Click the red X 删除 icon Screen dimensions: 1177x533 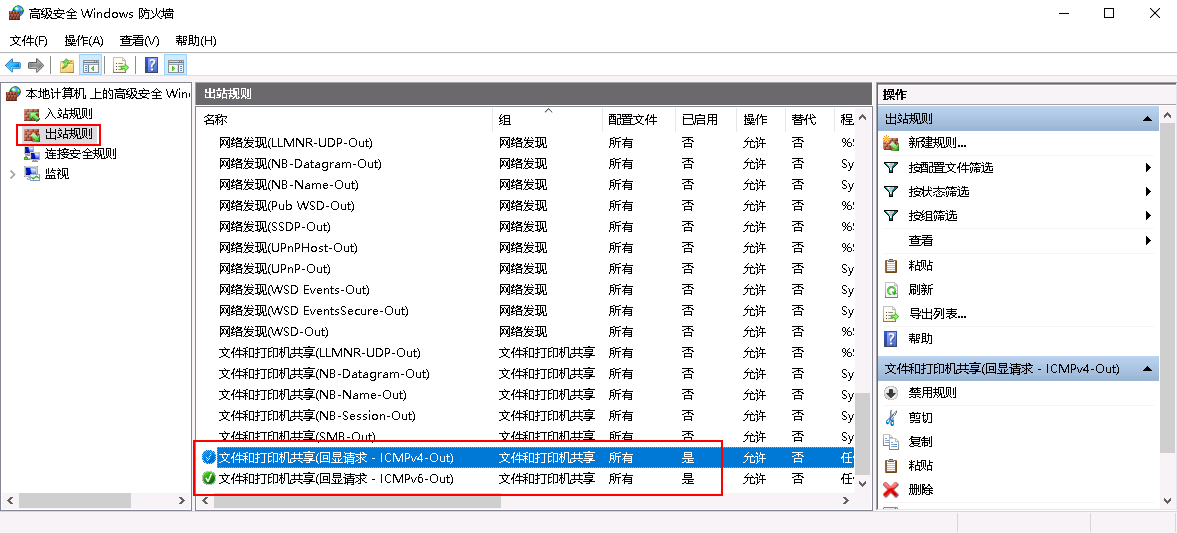[891, 489]
